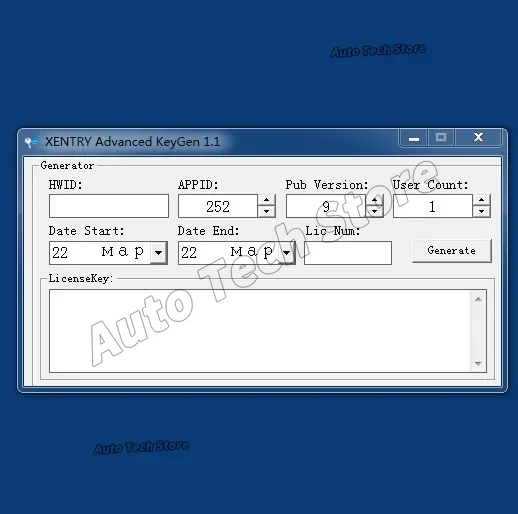518x514 pixels.
Task: Click the Pub Version field showing 9
Action: click(326, 206)
